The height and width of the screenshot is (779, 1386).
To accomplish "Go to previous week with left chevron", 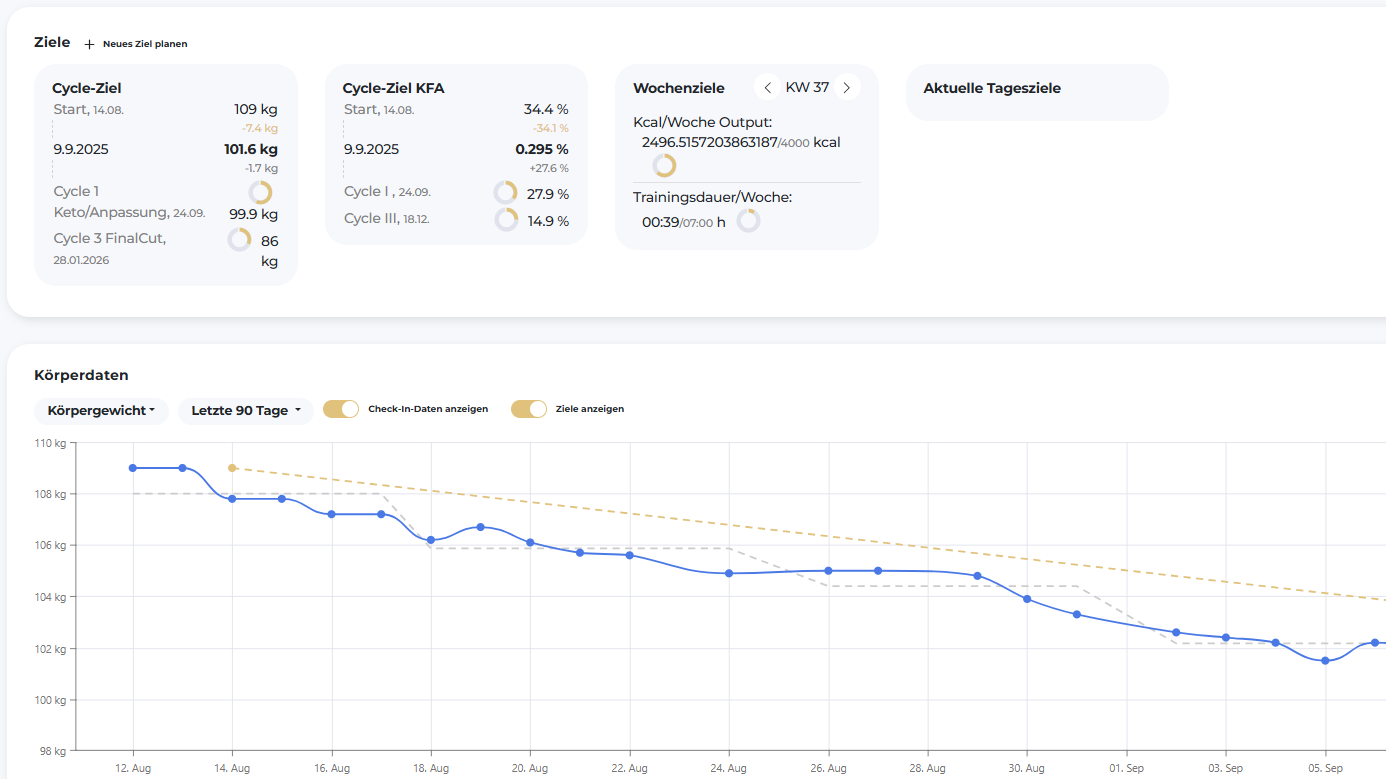I will [768, 88].
